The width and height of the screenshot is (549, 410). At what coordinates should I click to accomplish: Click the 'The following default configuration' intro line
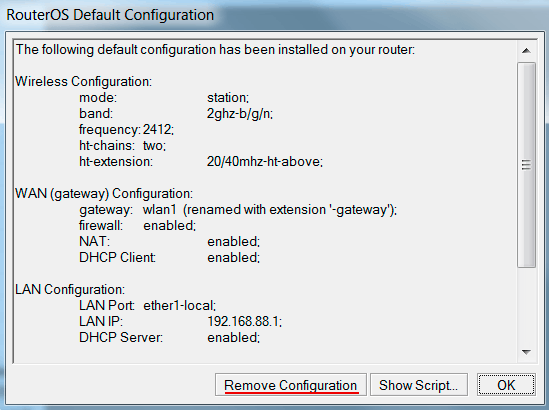(x=215, y=50)
